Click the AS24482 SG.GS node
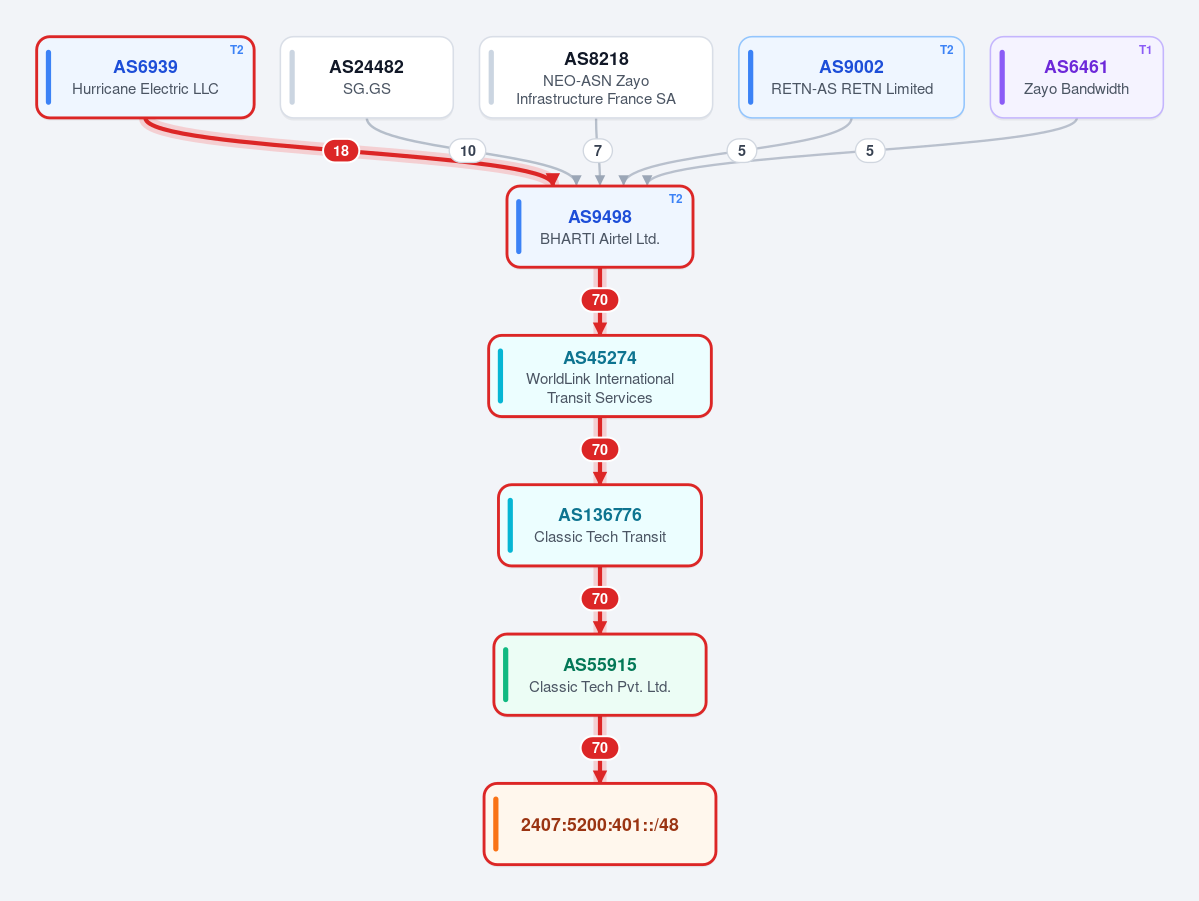The width and height of the screenshot is (1199, 901). (x=367, y=77)
